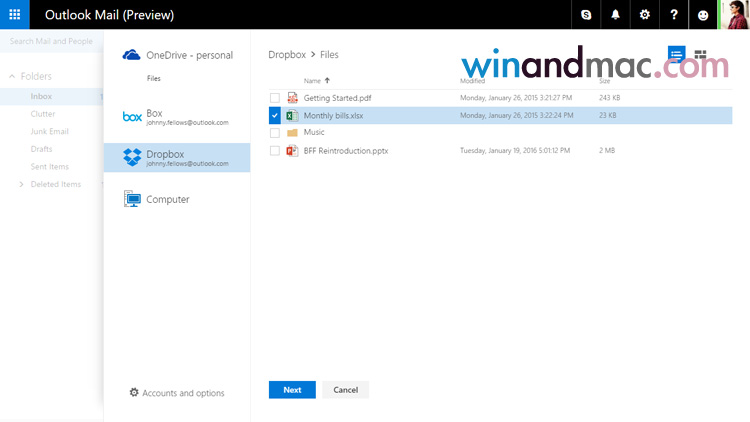Collapse the Folders section chevron
This screenshot has height=422, width=750.
coord(11,76)
